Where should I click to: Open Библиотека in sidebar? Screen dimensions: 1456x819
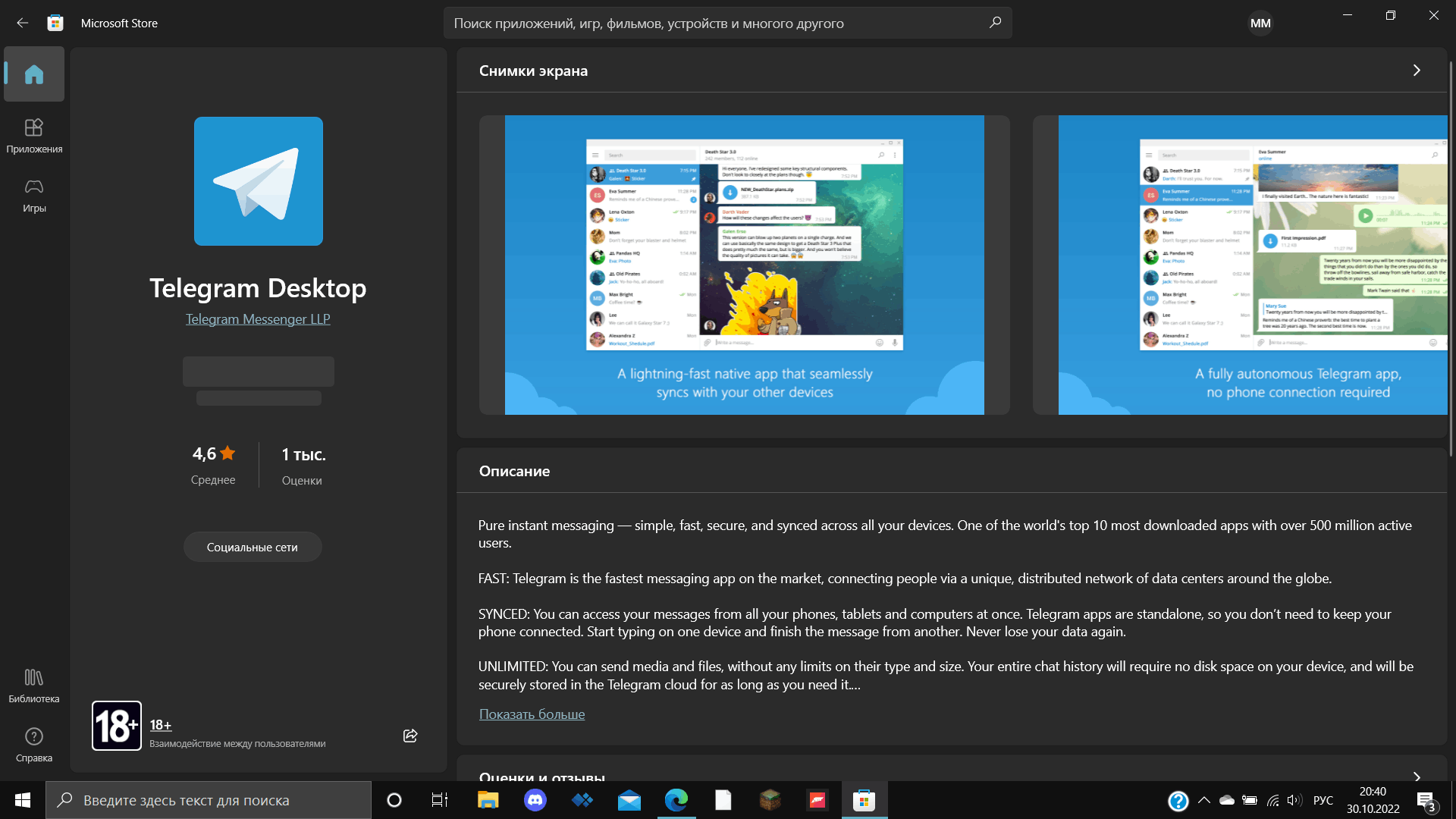click(x=34, y=686)
